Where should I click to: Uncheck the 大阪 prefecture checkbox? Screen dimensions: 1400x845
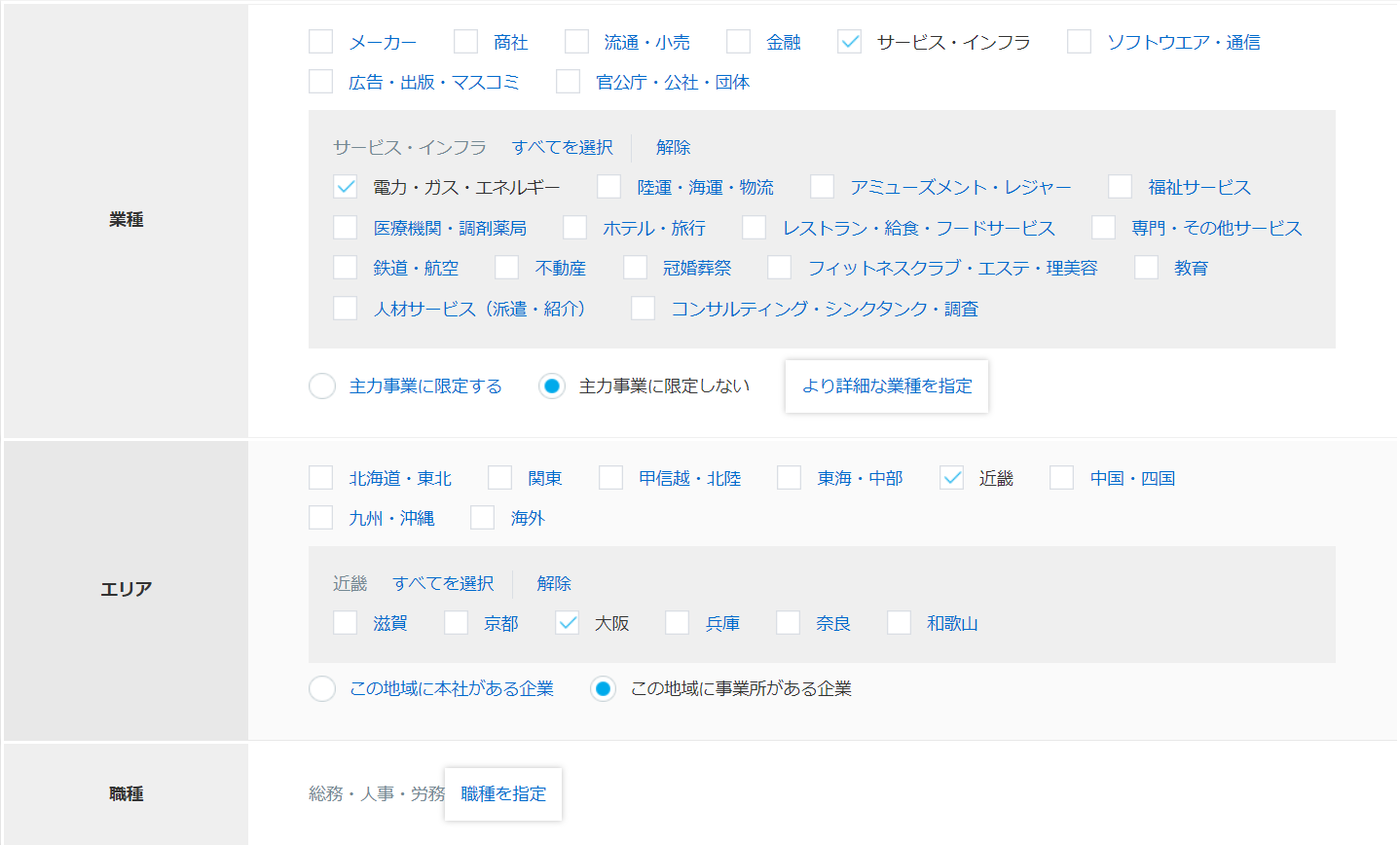(567, 622)
